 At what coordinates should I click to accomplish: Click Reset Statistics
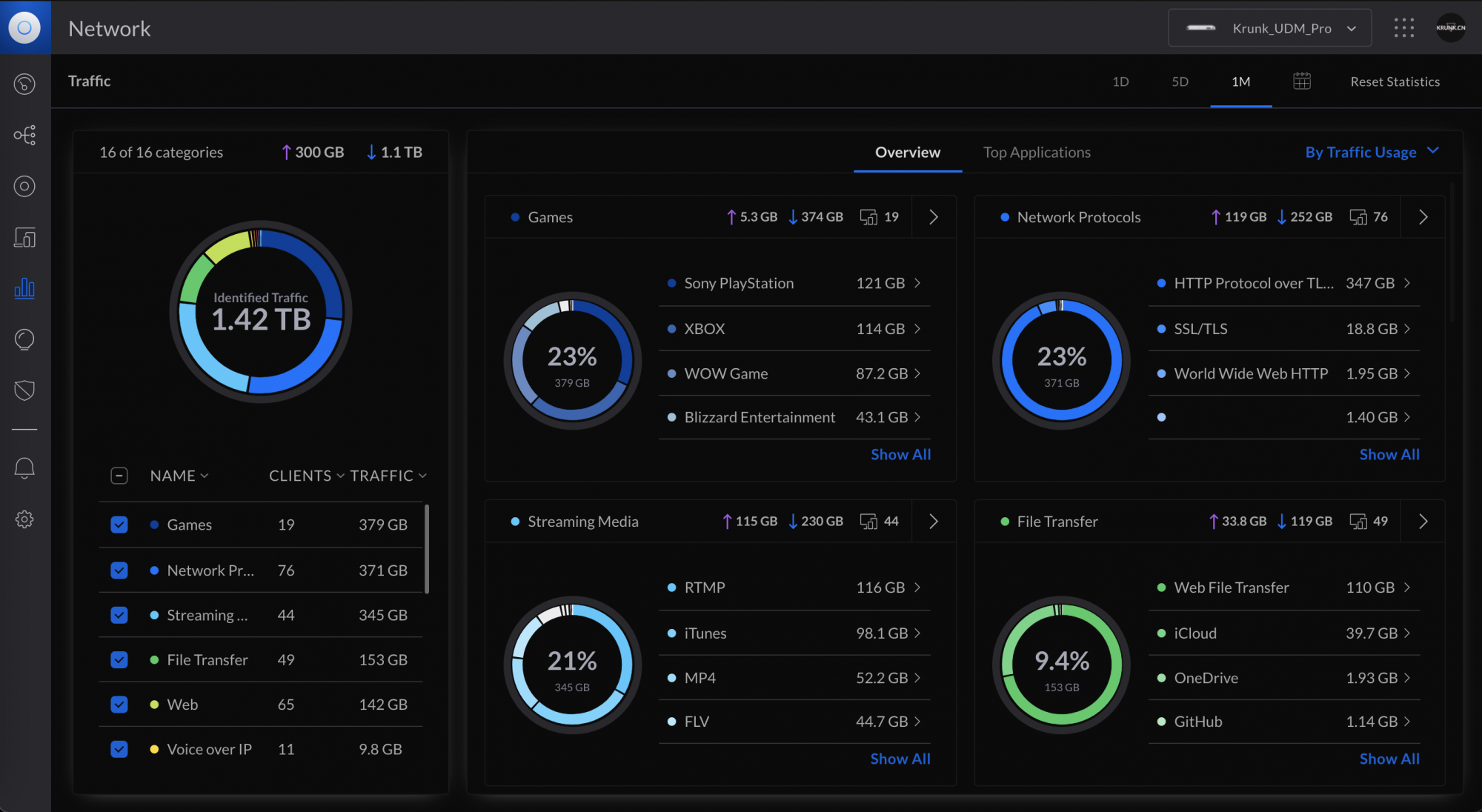(x=1395, y=81)
